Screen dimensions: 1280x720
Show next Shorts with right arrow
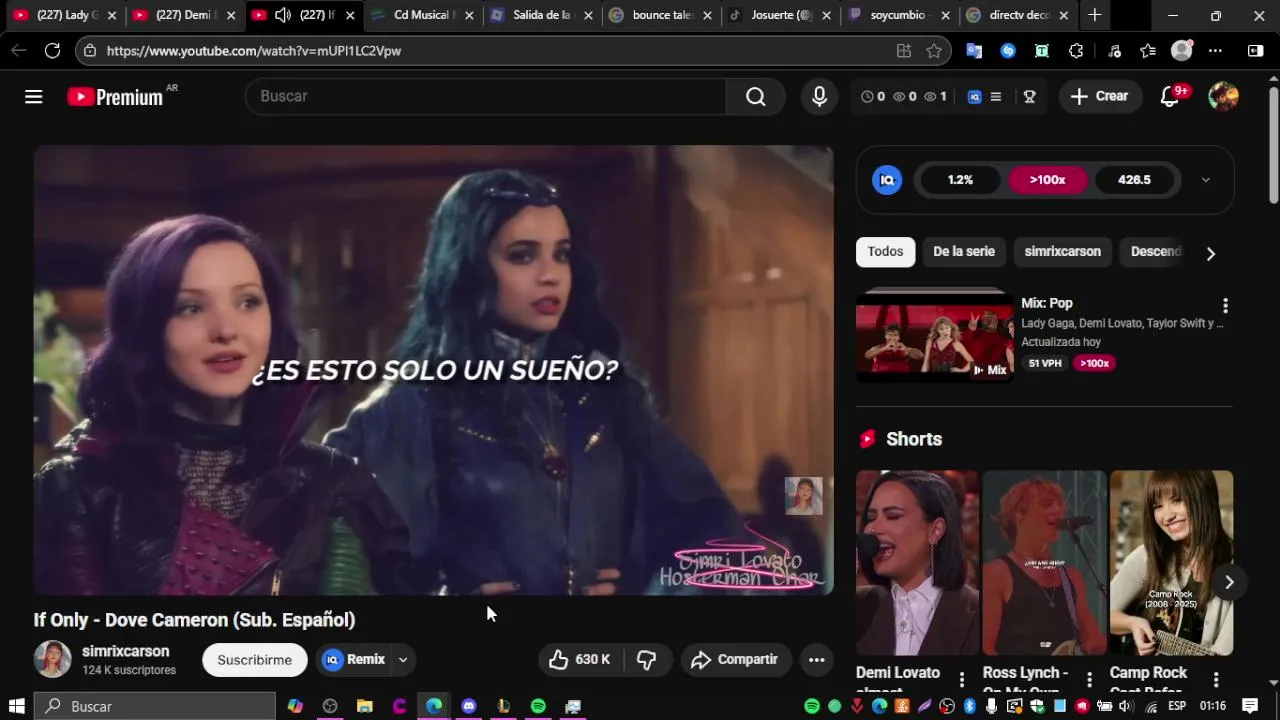(x=1229, y=583)
